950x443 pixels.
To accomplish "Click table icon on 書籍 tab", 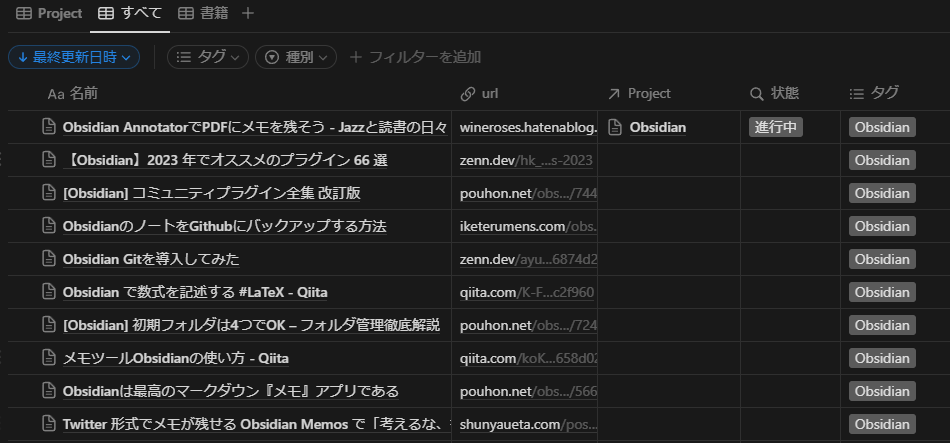I will tap(187, 14).
